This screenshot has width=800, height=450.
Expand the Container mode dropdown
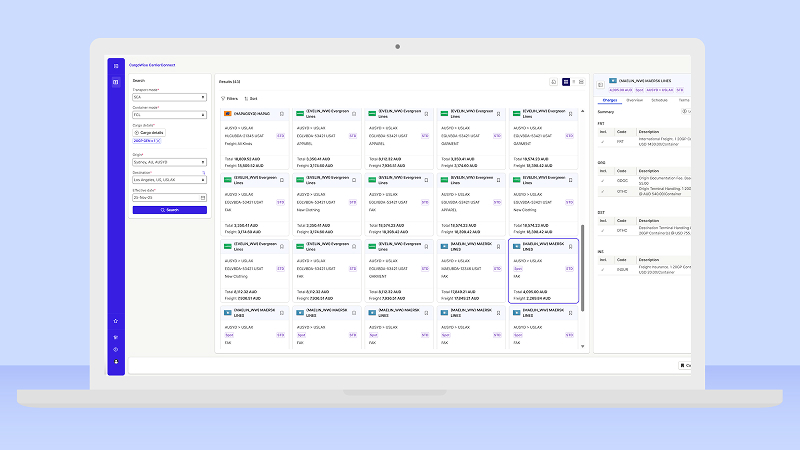coord(169,115)
